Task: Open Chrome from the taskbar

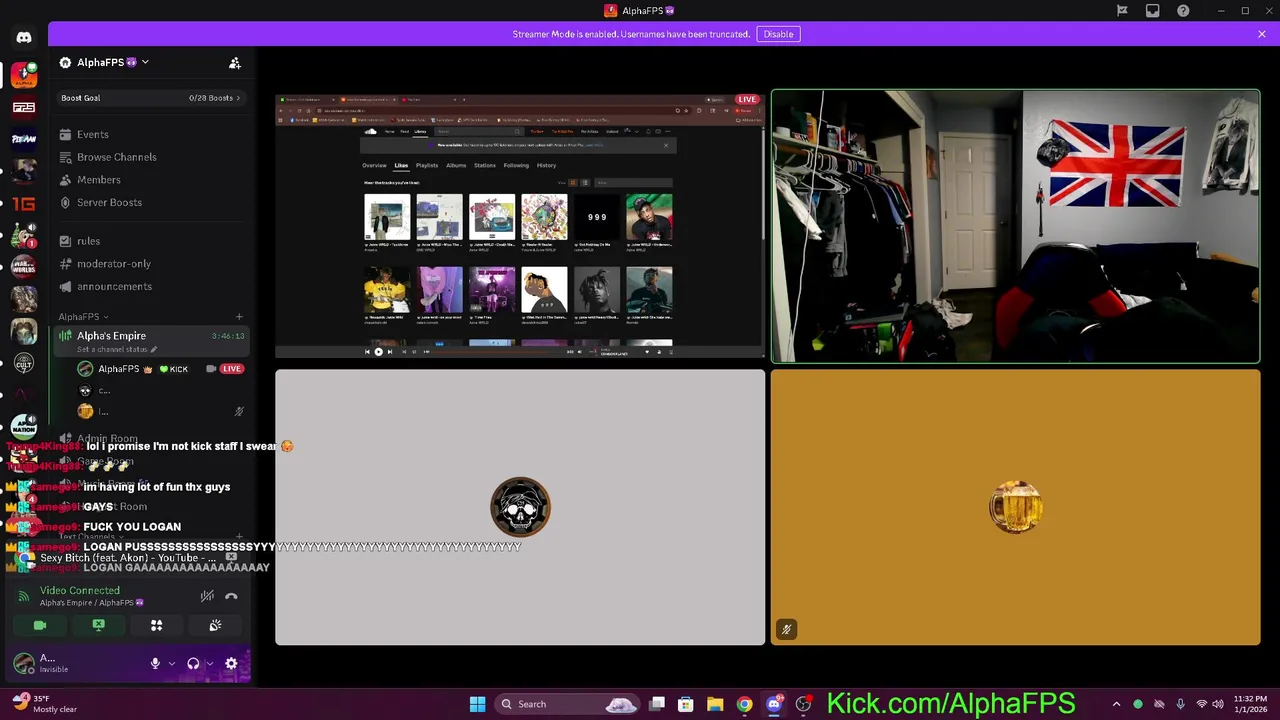Action: click(744, 704)
